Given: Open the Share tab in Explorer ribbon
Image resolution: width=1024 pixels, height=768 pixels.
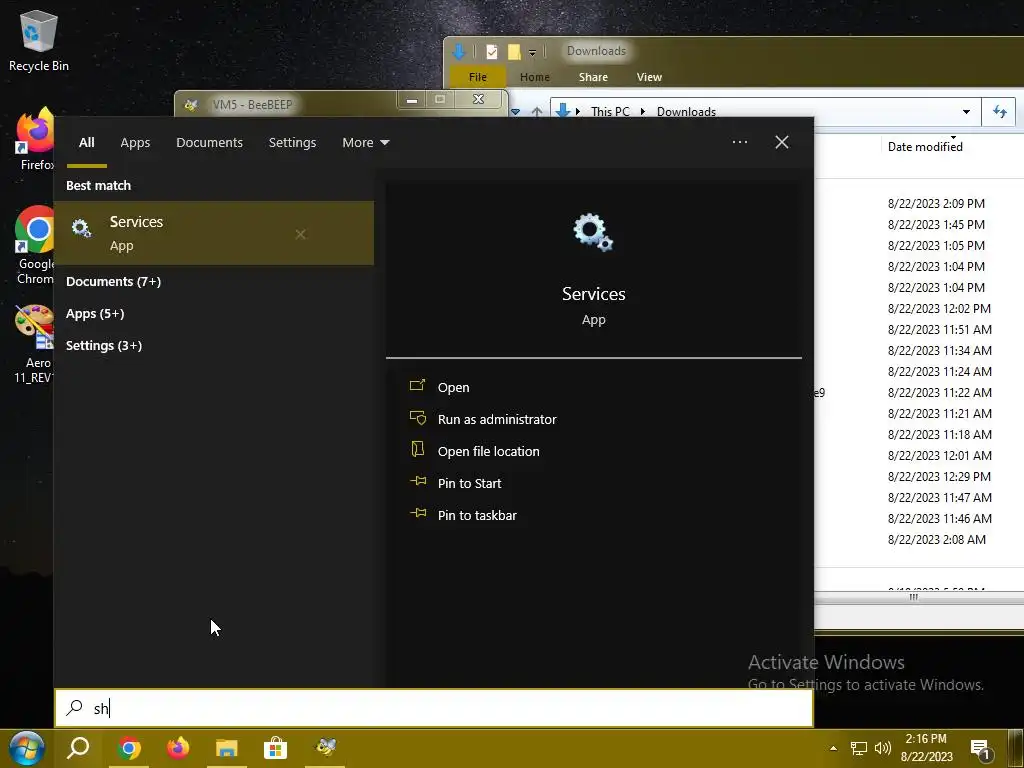Looking at the screenshot, I should pyautogui.click(x=593, y=77).
